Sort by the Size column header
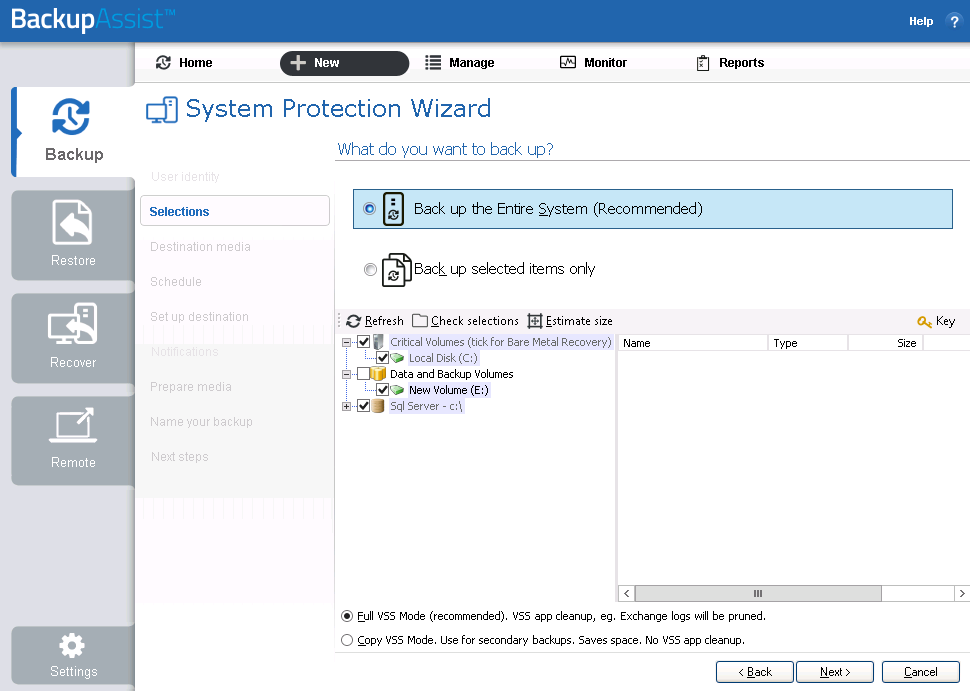Viewport: 970px width, 691px height. click(x=885, y=343)
